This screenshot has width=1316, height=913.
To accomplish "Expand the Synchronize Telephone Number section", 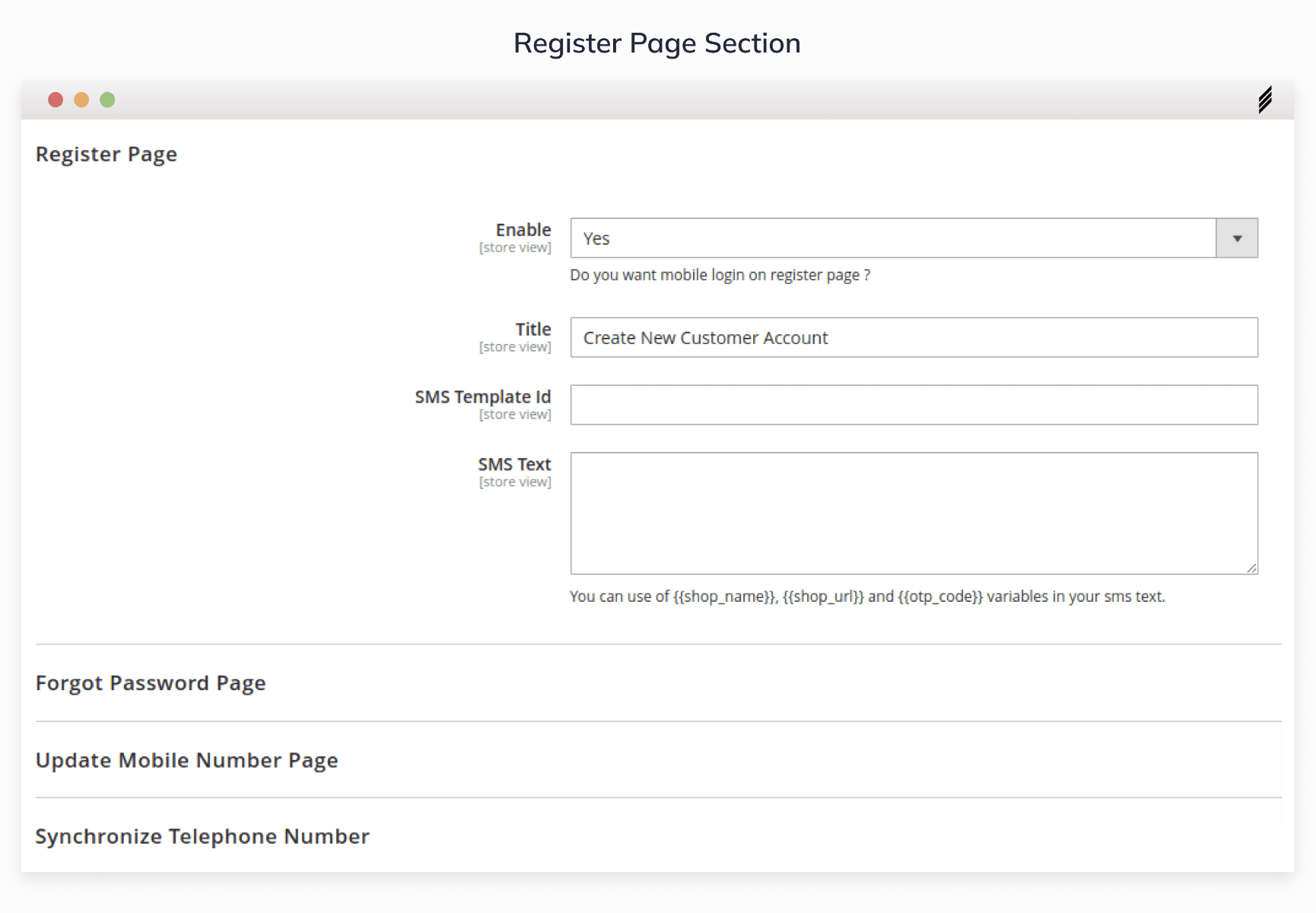I will coord(202,836).
